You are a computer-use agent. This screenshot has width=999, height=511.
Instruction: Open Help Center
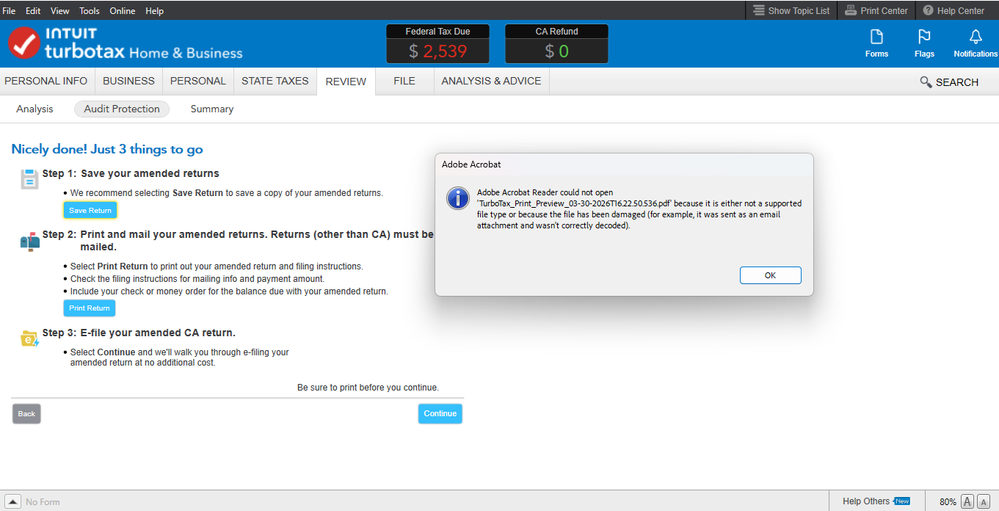pyautogui.click(x=954, y=11)
